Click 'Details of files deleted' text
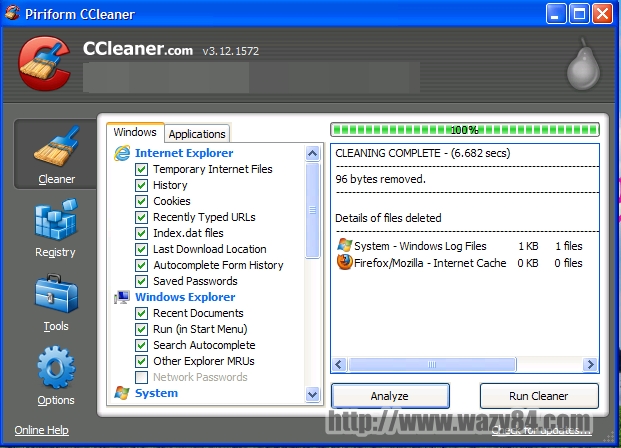Image resolution: width=621 pixels, height=448 pixels. click(388, 218)
